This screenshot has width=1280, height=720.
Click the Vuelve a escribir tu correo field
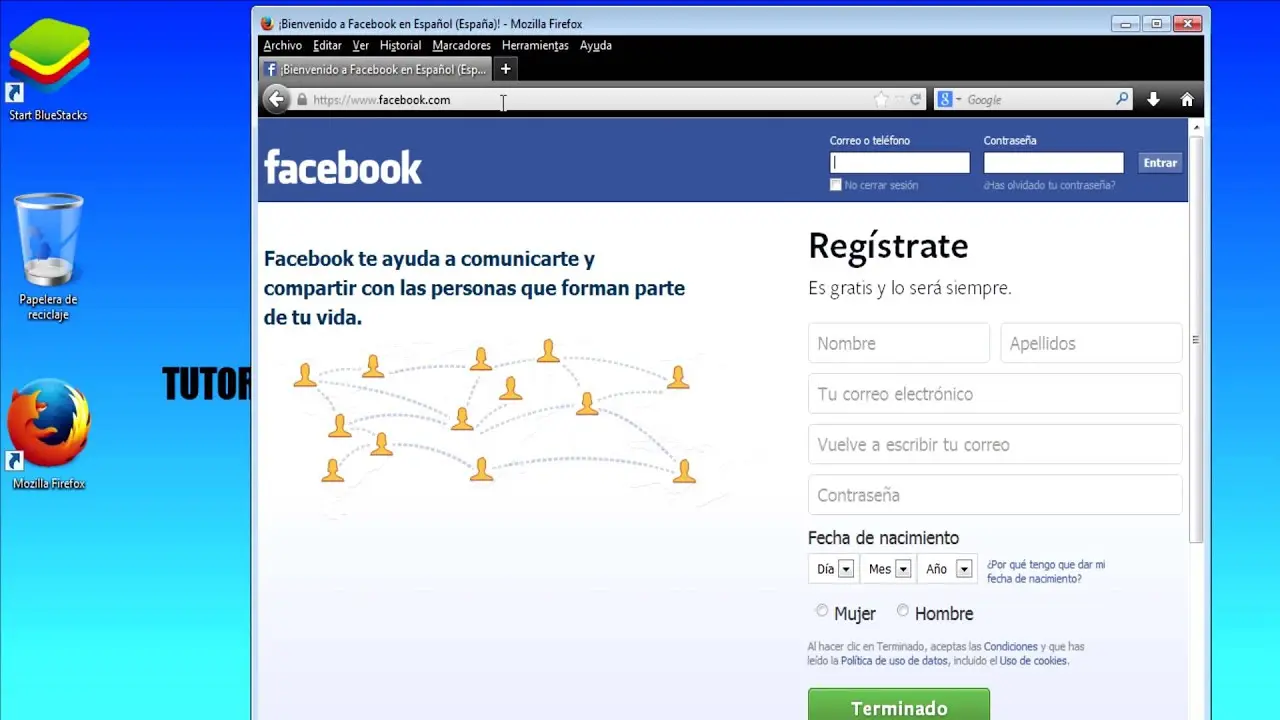tap(995, 444)
